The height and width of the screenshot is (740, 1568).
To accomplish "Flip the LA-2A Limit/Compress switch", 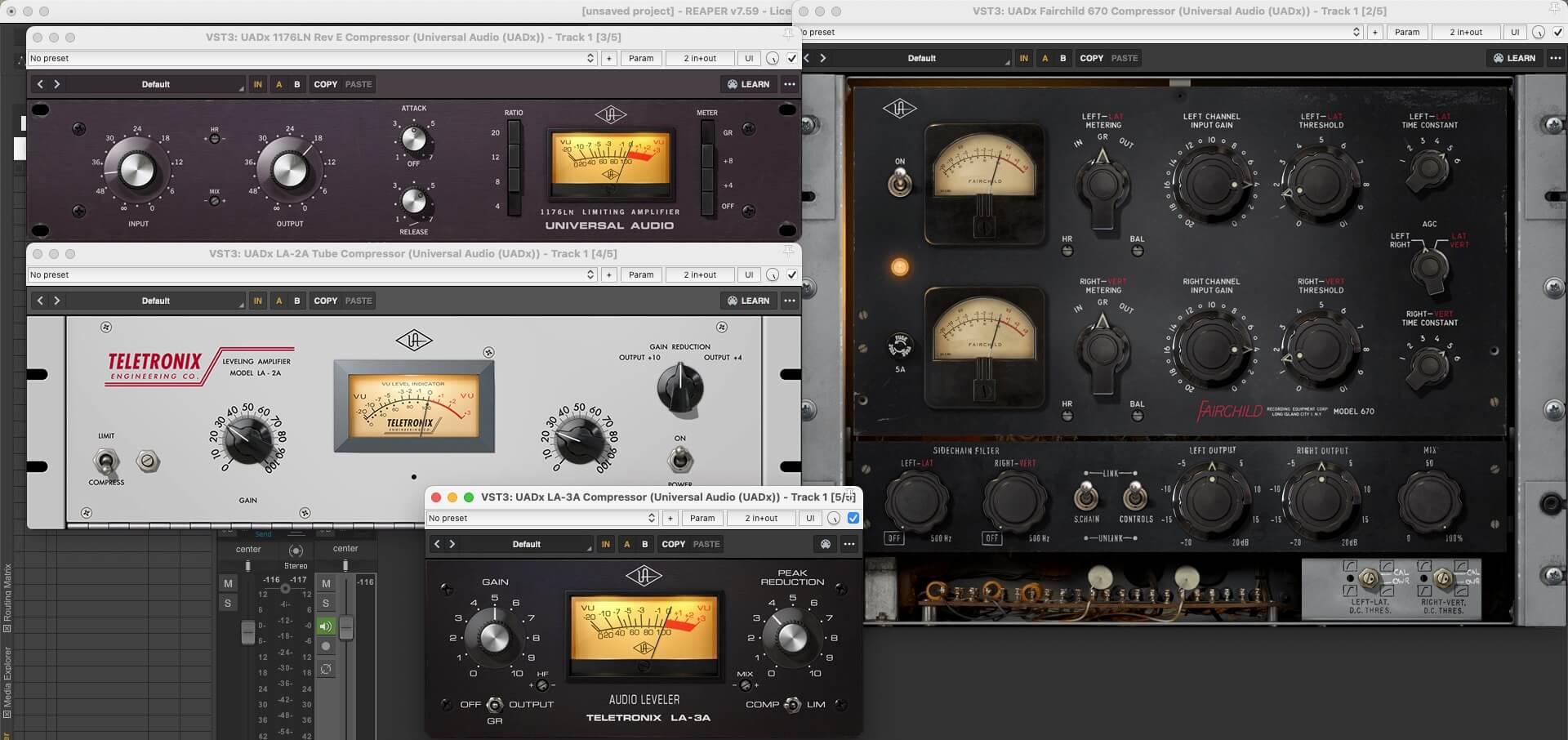I will click(x=105, y=462).
